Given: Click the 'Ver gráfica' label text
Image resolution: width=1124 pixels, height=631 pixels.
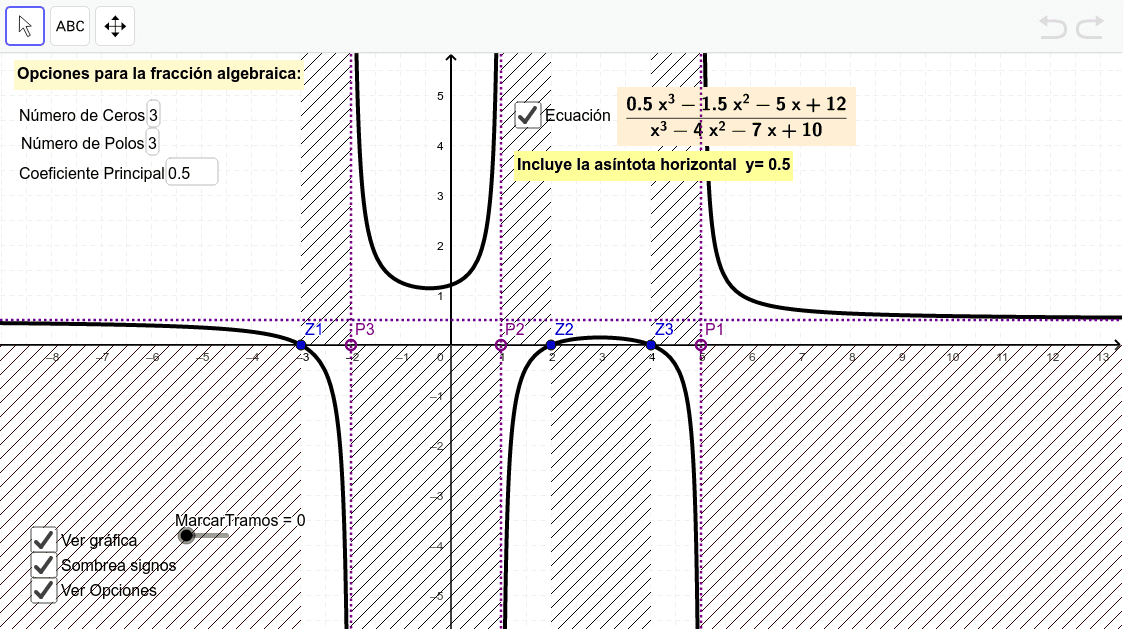Looking at the screenshot, I should click(x=99, y=541).
